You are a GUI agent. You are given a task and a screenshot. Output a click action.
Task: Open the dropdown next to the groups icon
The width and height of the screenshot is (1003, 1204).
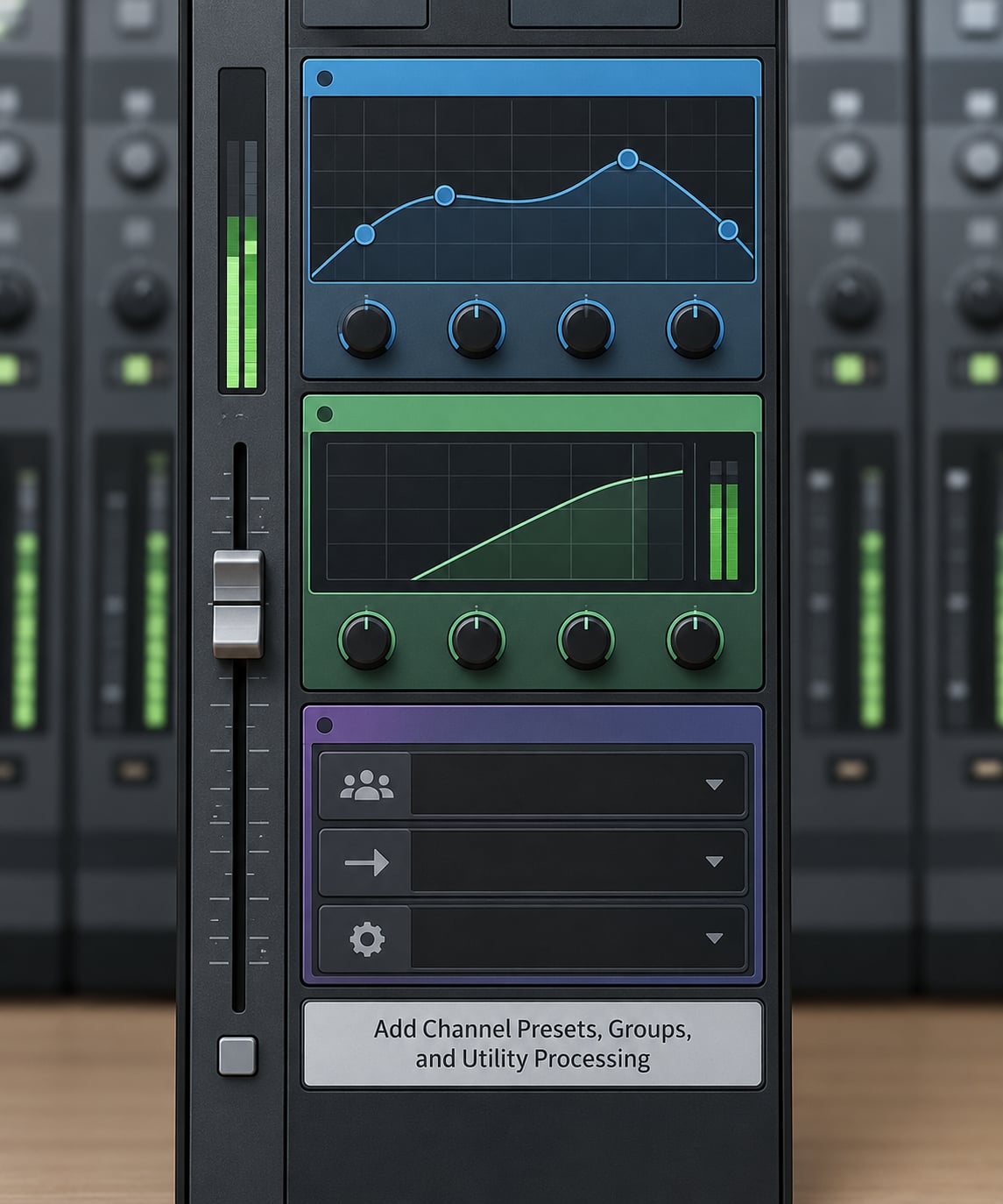(x=578, y=785)
